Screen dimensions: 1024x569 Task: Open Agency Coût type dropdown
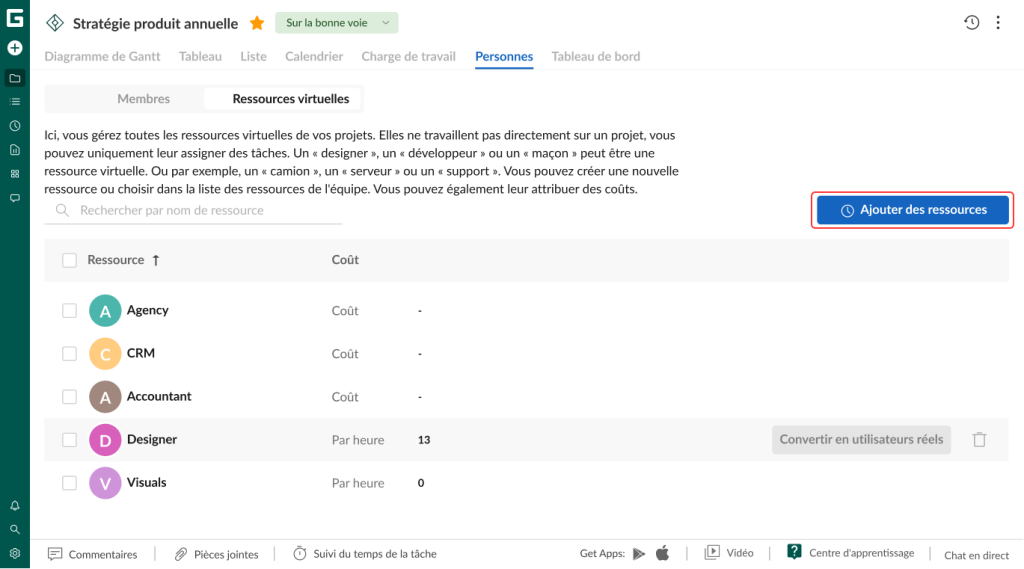tap(345, 311)
